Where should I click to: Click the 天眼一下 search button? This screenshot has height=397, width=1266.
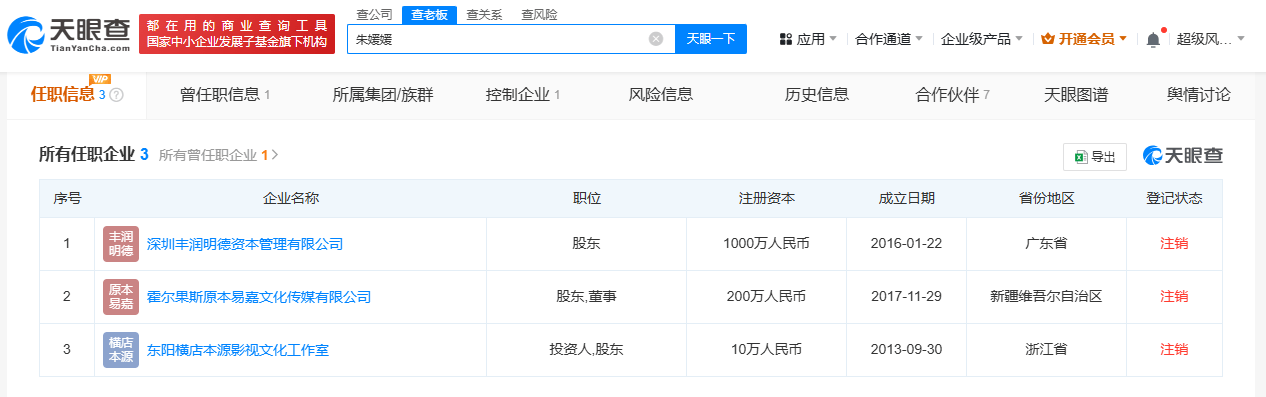click(711, 39)
